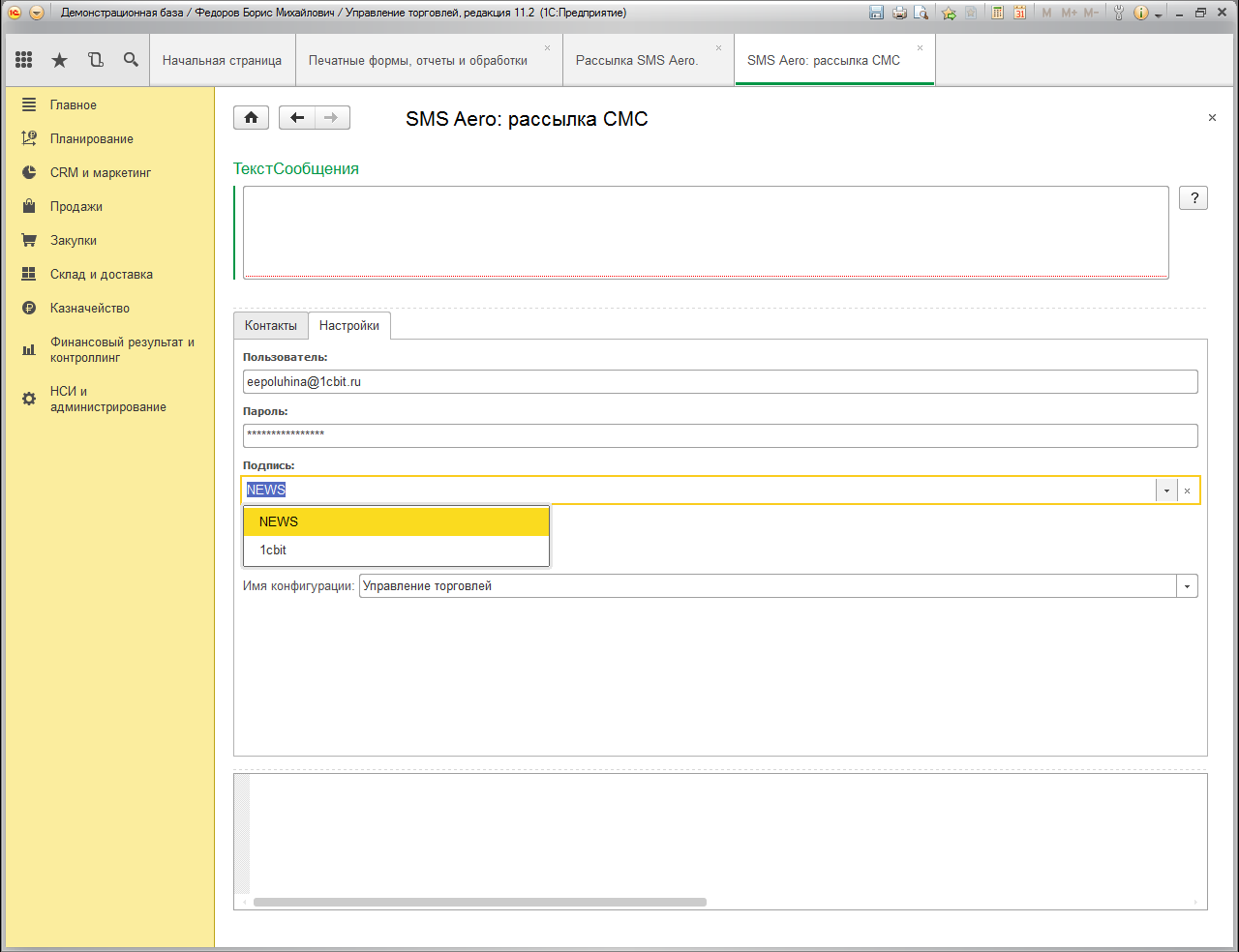Clear the 'Подпись' field with its X button

click(x=1188, y=491)
